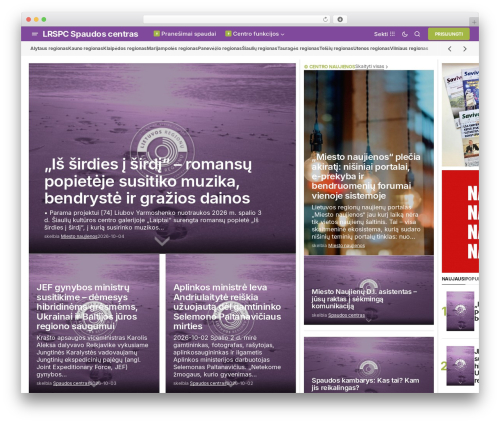Viewport: 500px width, 423px height.
Task: Click Miestų naujienos source under lightbulb article
Action: tap(346, 245)
